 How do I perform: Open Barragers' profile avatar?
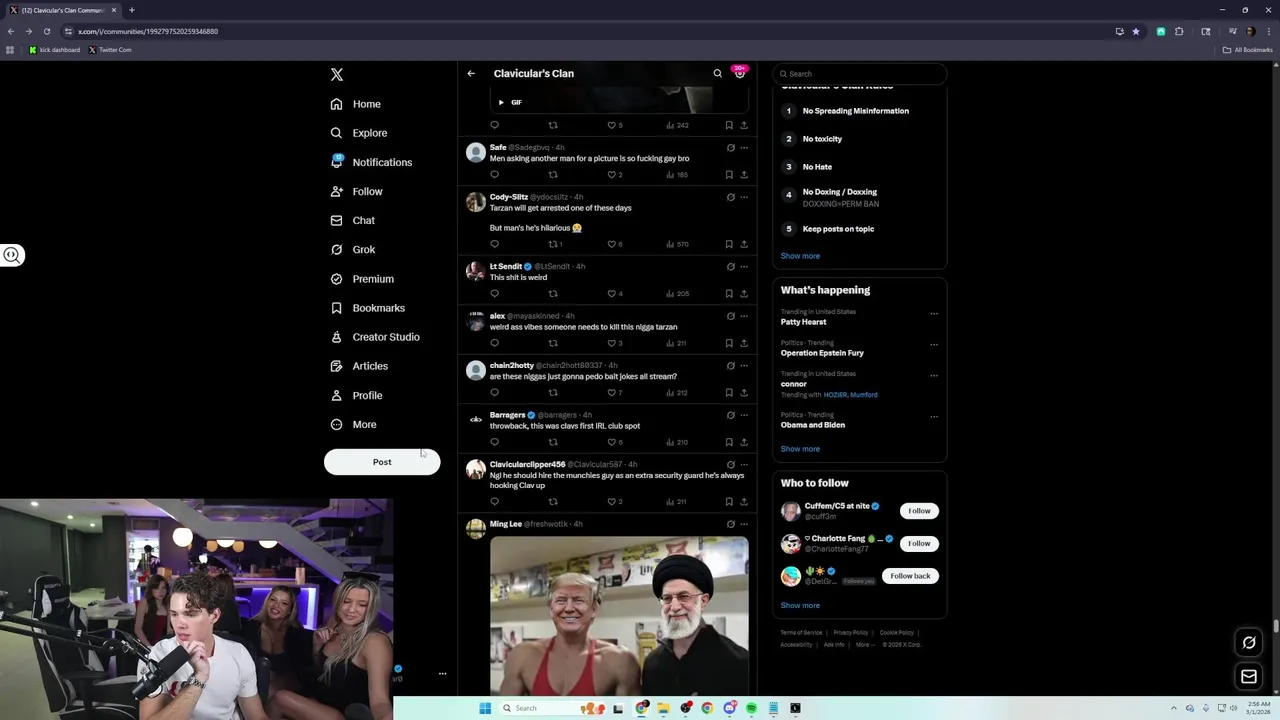476,419
